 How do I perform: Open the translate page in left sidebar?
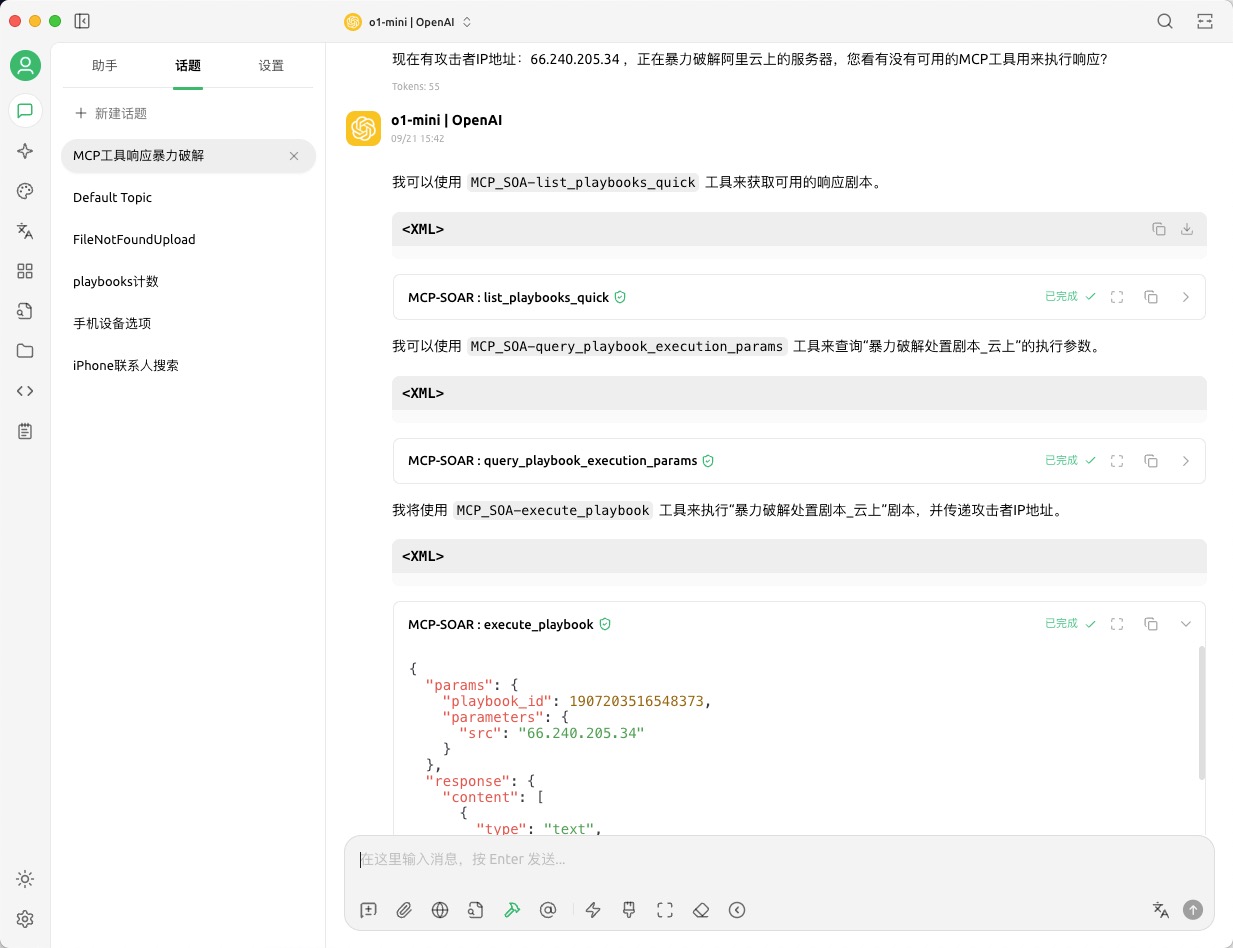[x=25, y=231]
